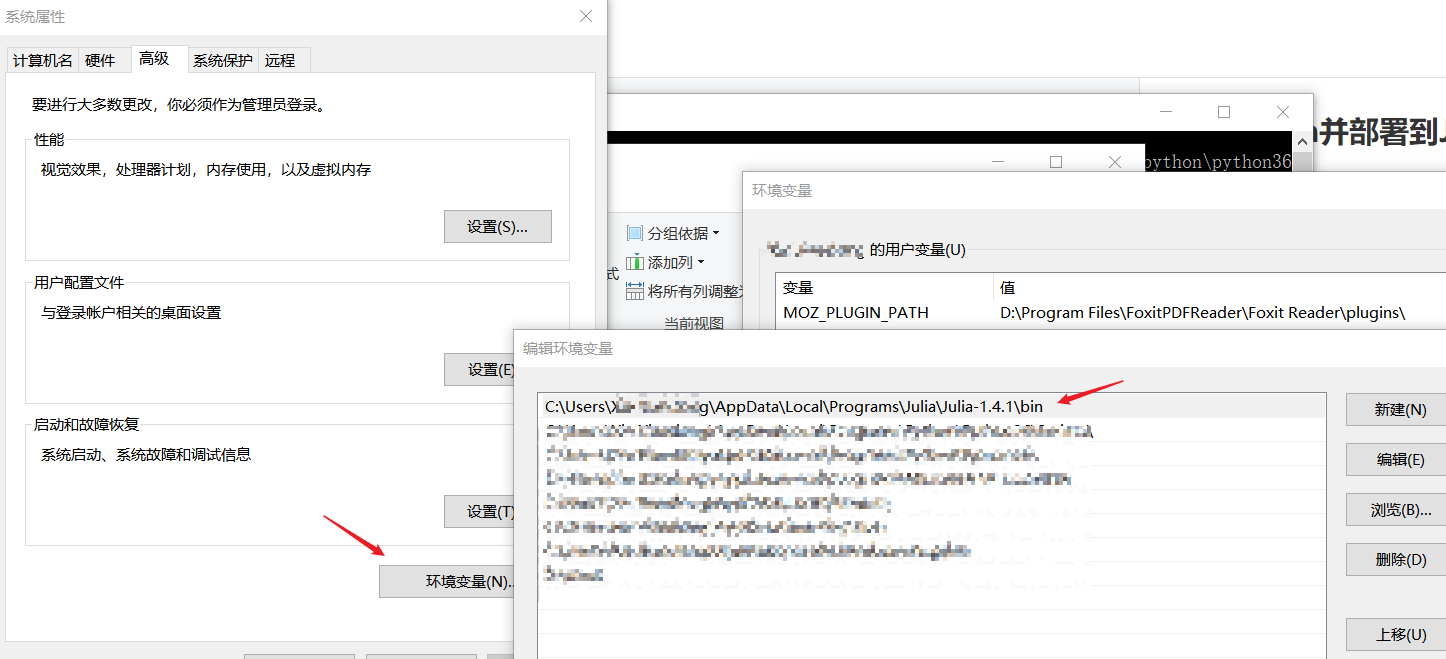The image size is (1446, 659).
Task: Open 分组依据 dropdown
Action: click(x=673, y=233)
